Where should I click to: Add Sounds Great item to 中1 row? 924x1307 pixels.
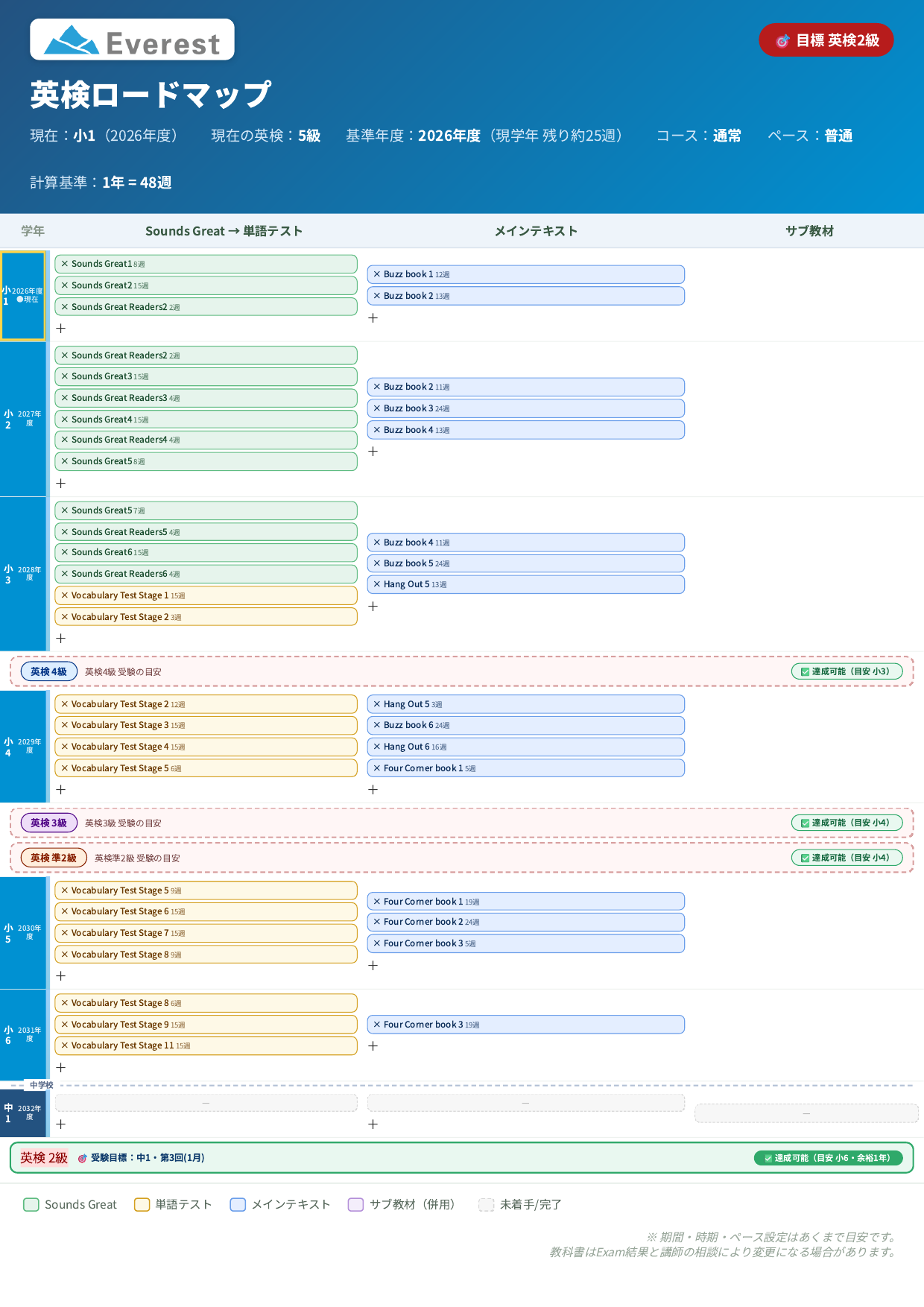(61, 1124)
